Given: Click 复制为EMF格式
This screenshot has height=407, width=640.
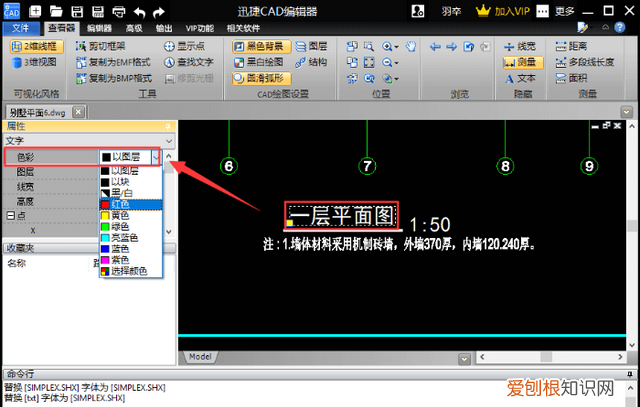Looking at the screenshot, I should pos(113,62).
